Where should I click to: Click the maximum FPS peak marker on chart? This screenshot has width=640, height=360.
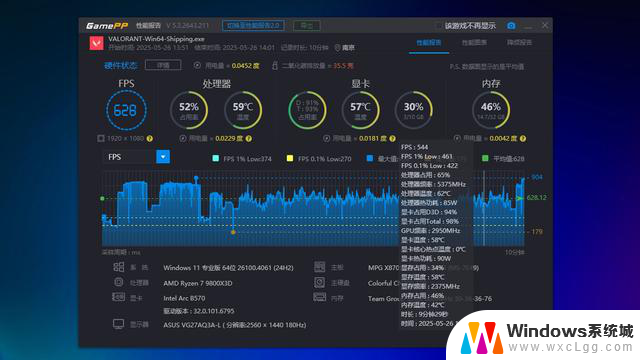pos(196,178)
